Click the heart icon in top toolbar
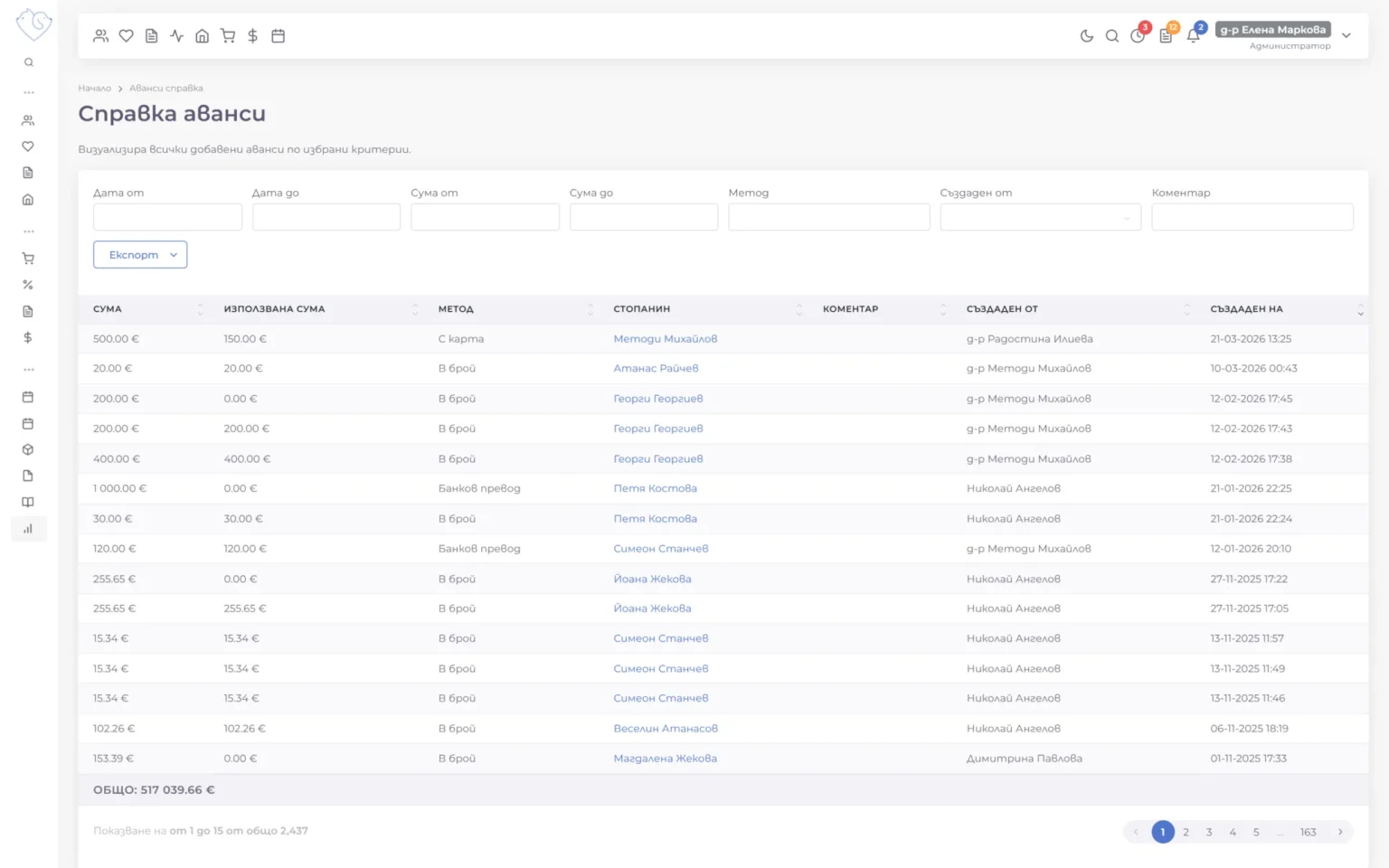The width and height of the screenshot is (1389, 868). click(127, 36)
